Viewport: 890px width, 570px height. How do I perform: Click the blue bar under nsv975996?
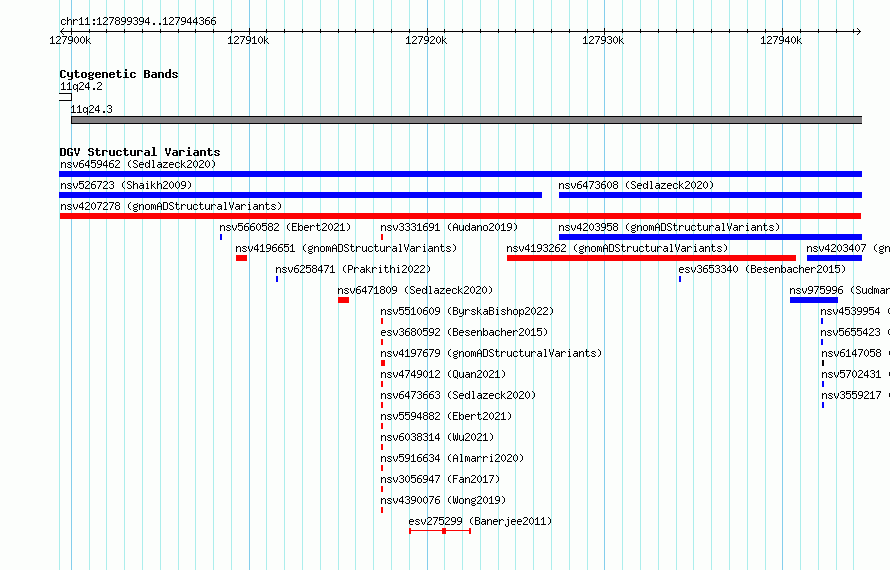813,300
